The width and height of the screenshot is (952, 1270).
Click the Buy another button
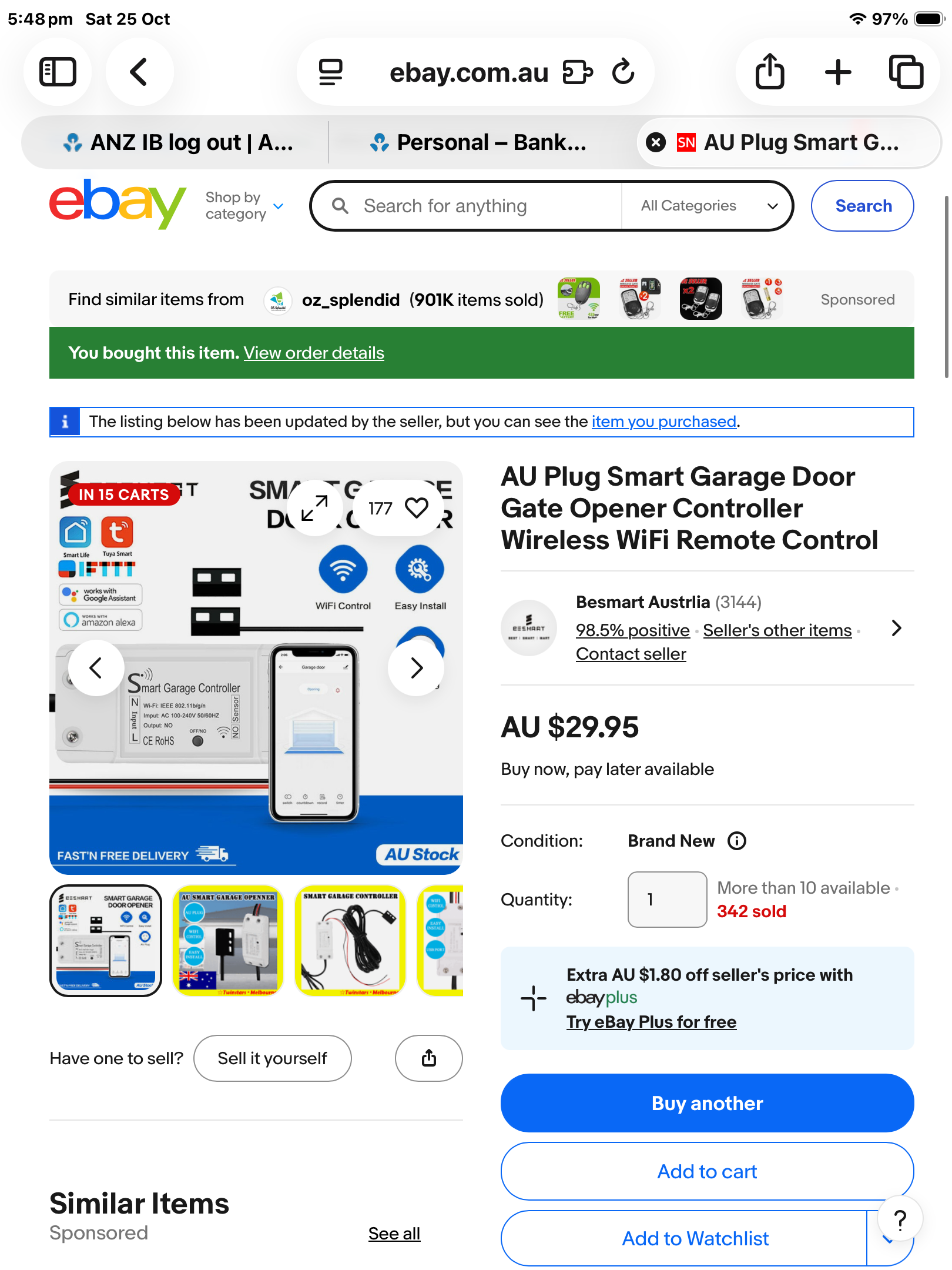(x=707, y=1103)
